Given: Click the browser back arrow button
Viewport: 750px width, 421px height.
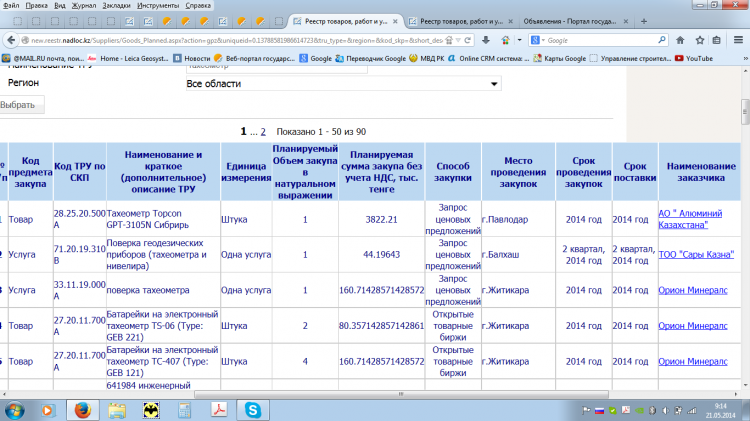Looking at the screenshot, I should coord(9,40).
